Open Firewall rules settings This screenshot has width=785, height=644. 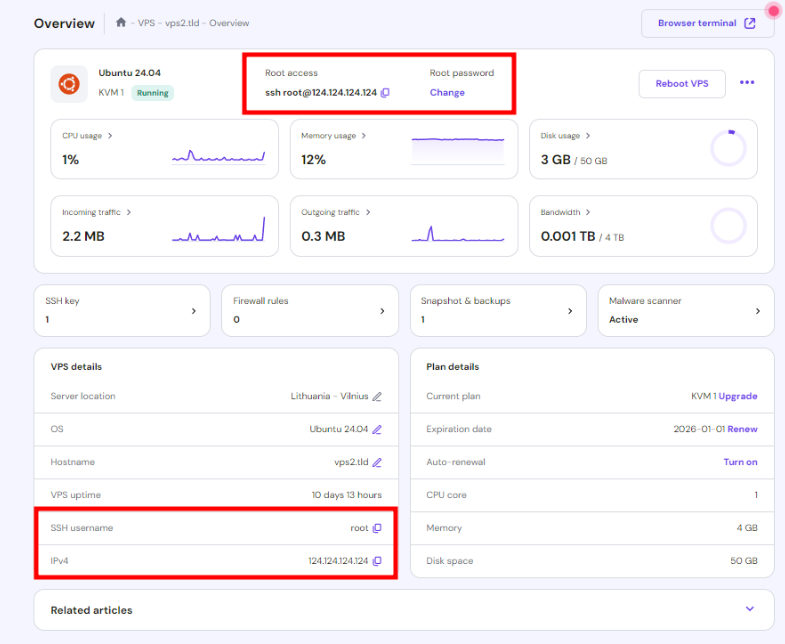tap(309, 310)
